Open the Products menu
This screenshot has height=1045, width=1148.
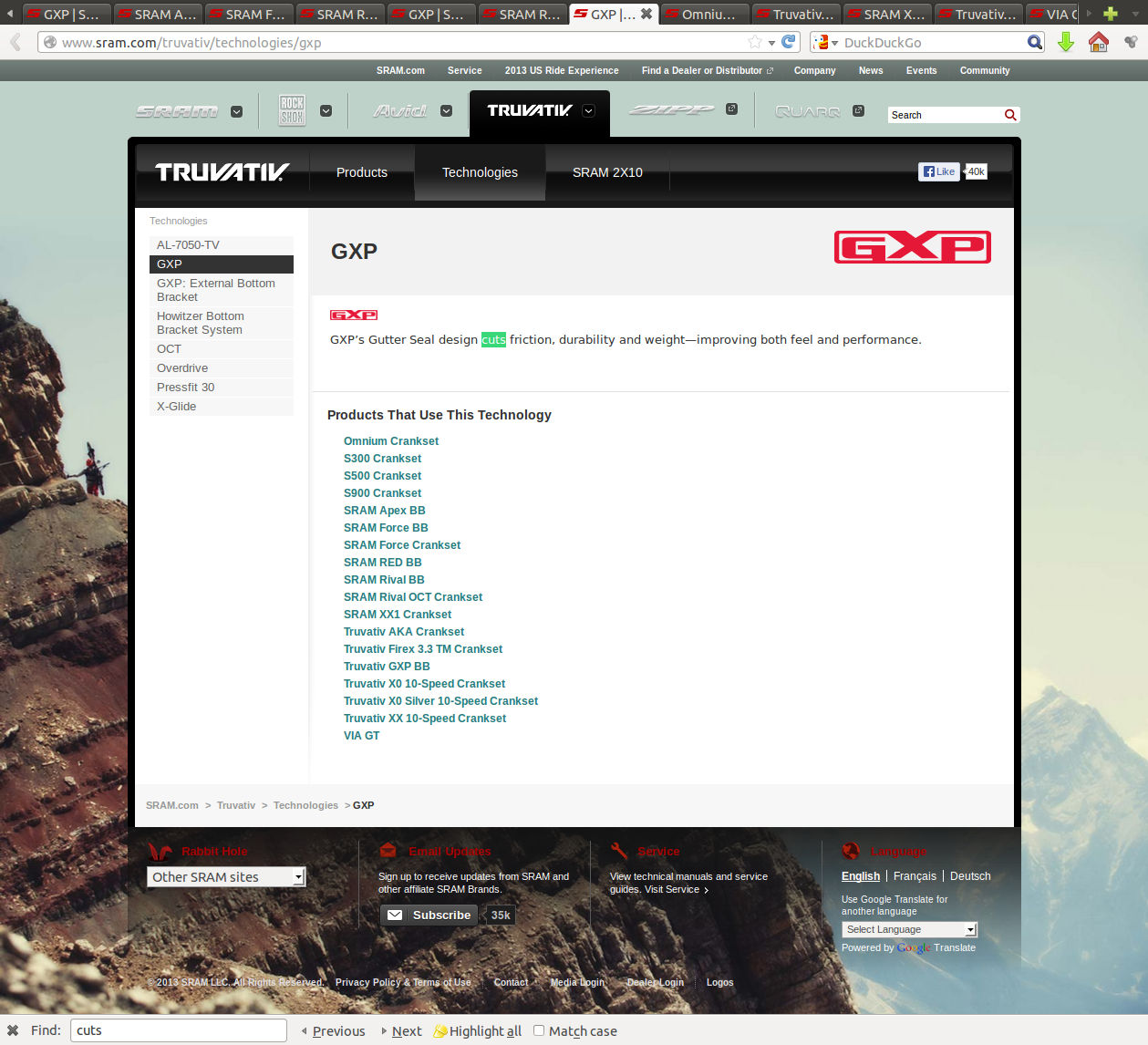pyautogui.click(x=362, y=172)
